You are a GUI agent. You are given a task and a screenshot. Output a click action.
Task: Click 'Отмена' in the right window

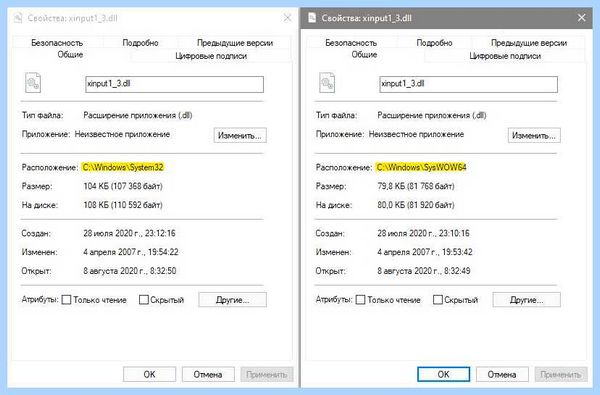pyautogui.click(x=502, y=374)
